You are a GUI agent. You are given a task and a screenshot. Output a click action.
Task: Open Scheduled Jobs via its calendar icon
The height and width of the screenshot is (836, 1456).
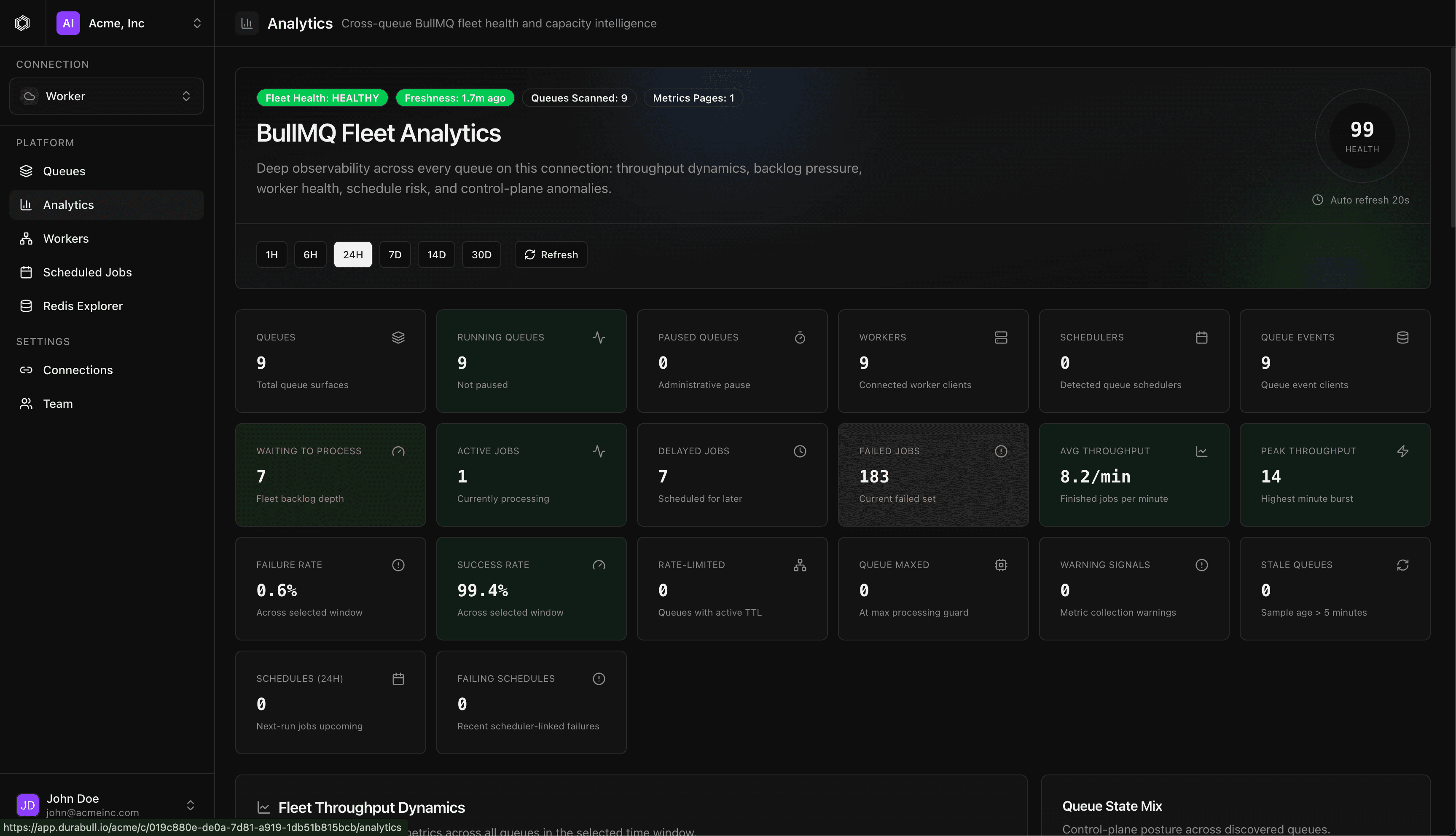(x=27, y=272)
